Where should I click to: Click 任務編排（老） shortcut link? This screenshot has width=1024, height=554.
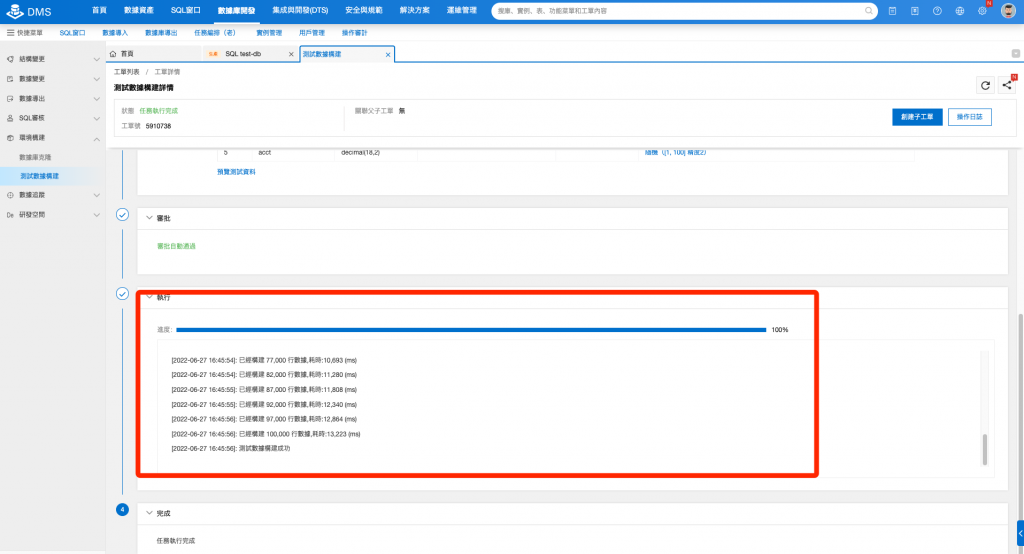point(215,33)
